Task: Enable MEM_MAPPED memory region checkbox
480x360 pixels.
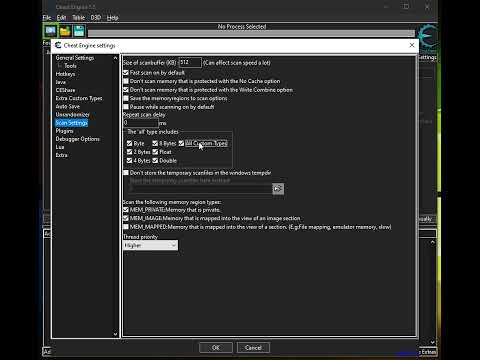Action: 126,227
